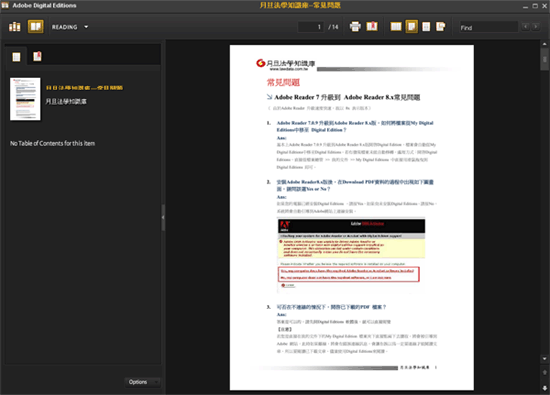Click the Find search field
Image resolution: width=550 pixels, height=395 pixels.
tap(489, 27)
